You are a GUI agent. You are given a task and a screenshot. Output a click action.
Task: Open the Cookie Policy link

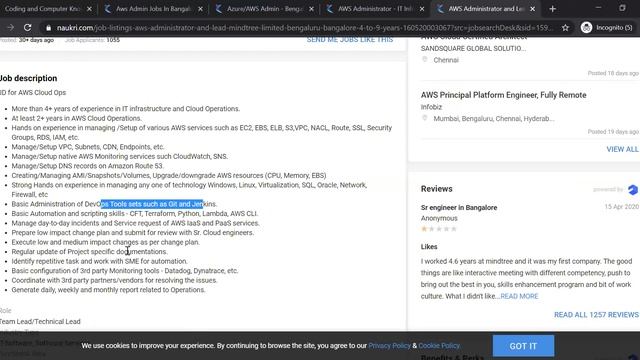[439, 346]
